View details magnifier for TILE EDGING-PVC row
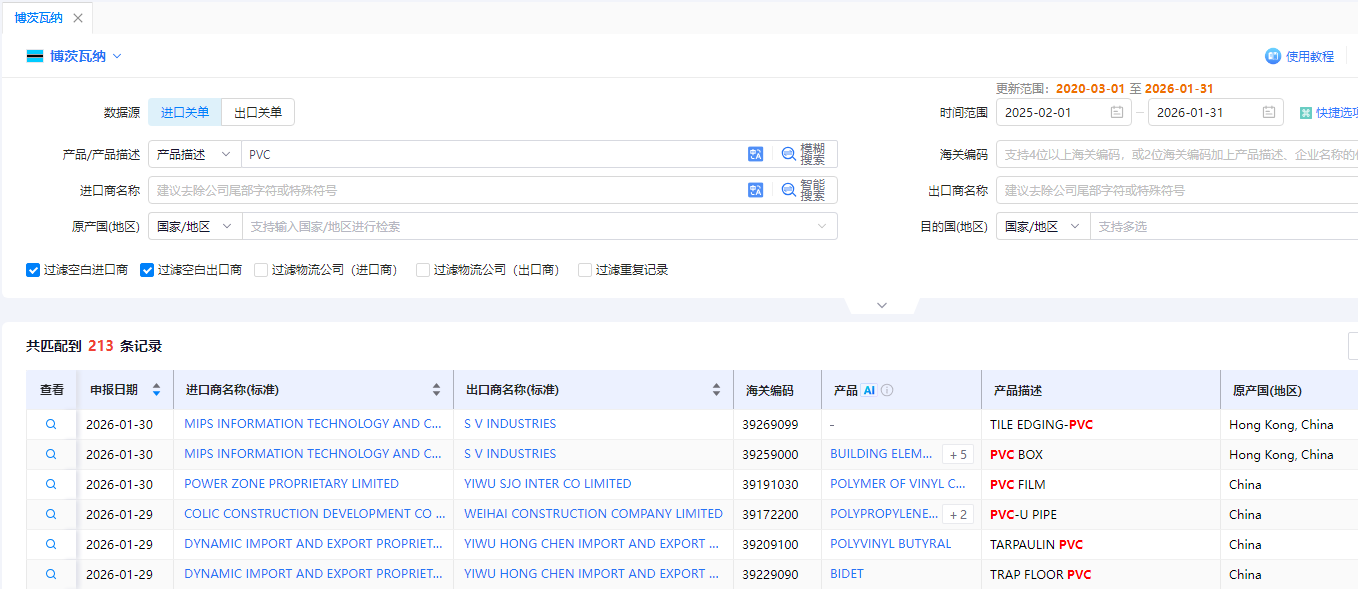The width and height of the screenshot is (1358, 589). 51,424
